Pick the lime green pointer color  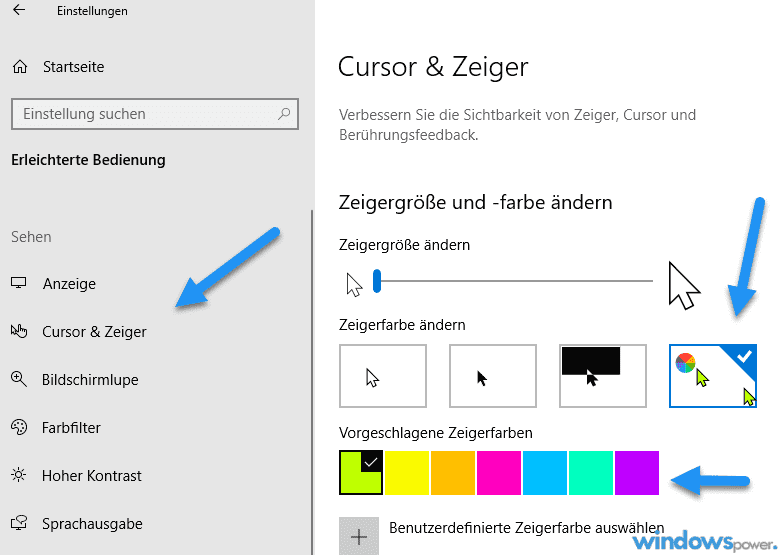point(361,472)
